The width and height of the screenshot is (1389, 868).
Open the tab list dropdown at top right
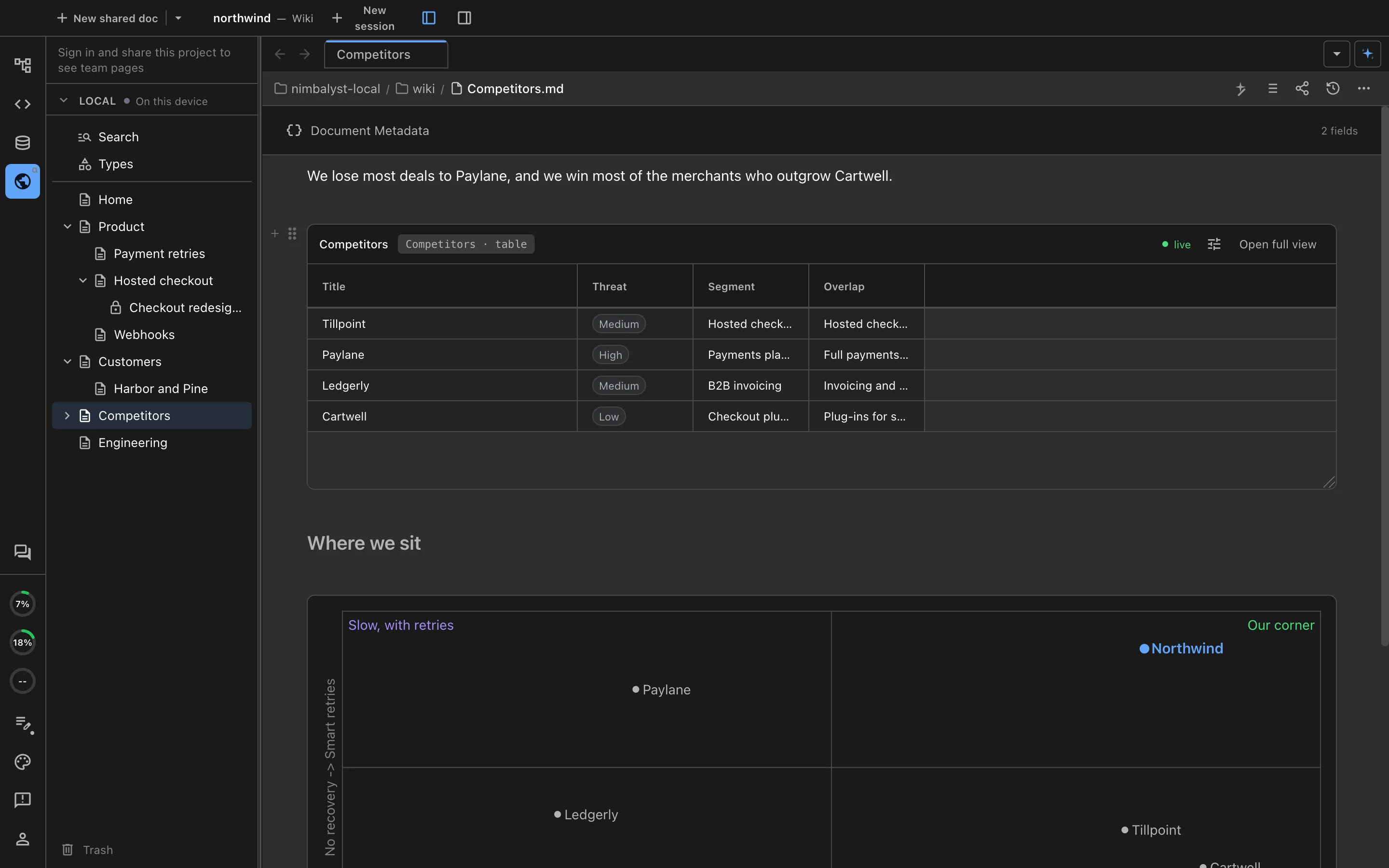(x=1337, y=54)
